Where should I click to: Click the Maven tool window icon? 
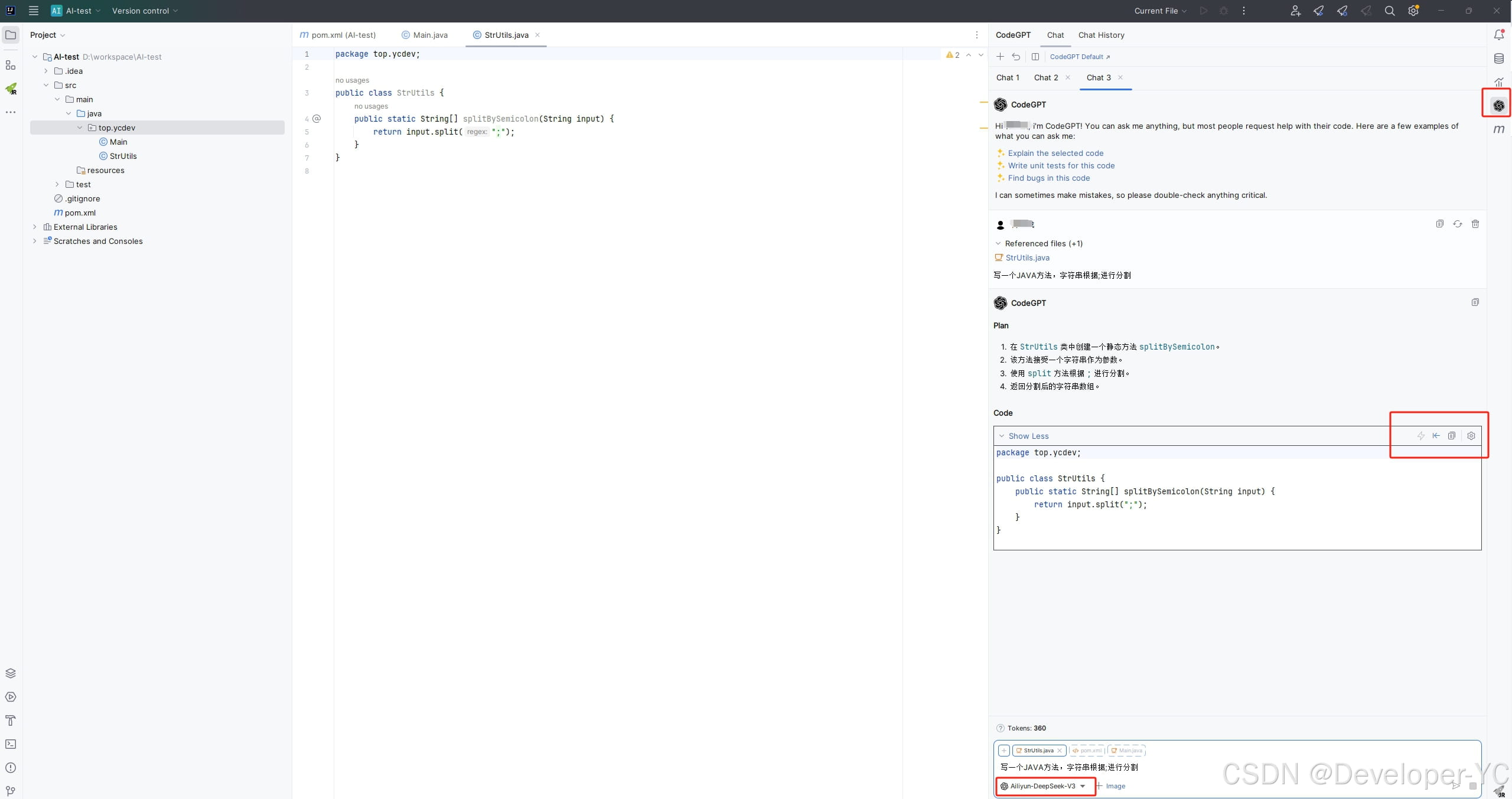[x=1498, y=129]
